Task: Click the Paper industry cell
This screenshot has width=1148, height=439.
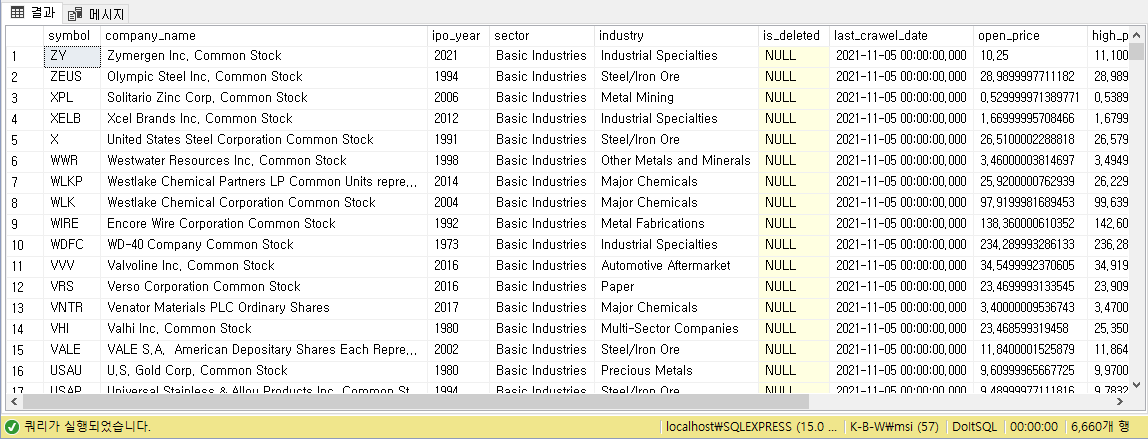Action: point(676,286)
